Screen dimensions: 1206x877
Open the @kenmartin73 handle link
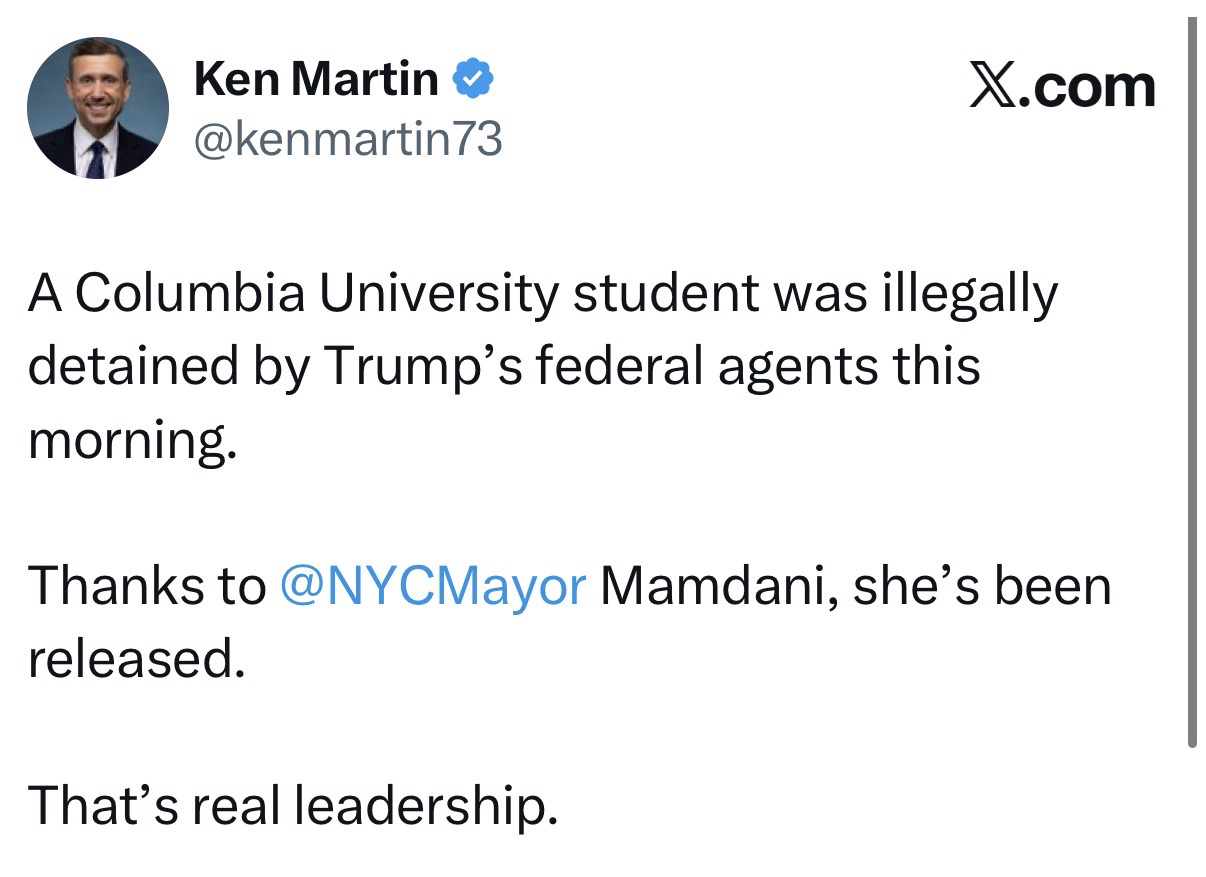347,139
